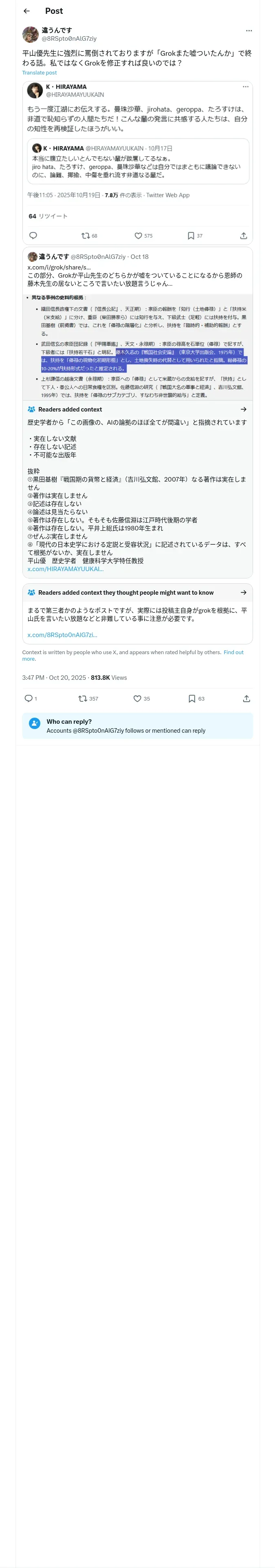The height and width of the screenshot is (1568, 275).
Task: Click the share icon at the bottom of the post
Action: [246, 698]
